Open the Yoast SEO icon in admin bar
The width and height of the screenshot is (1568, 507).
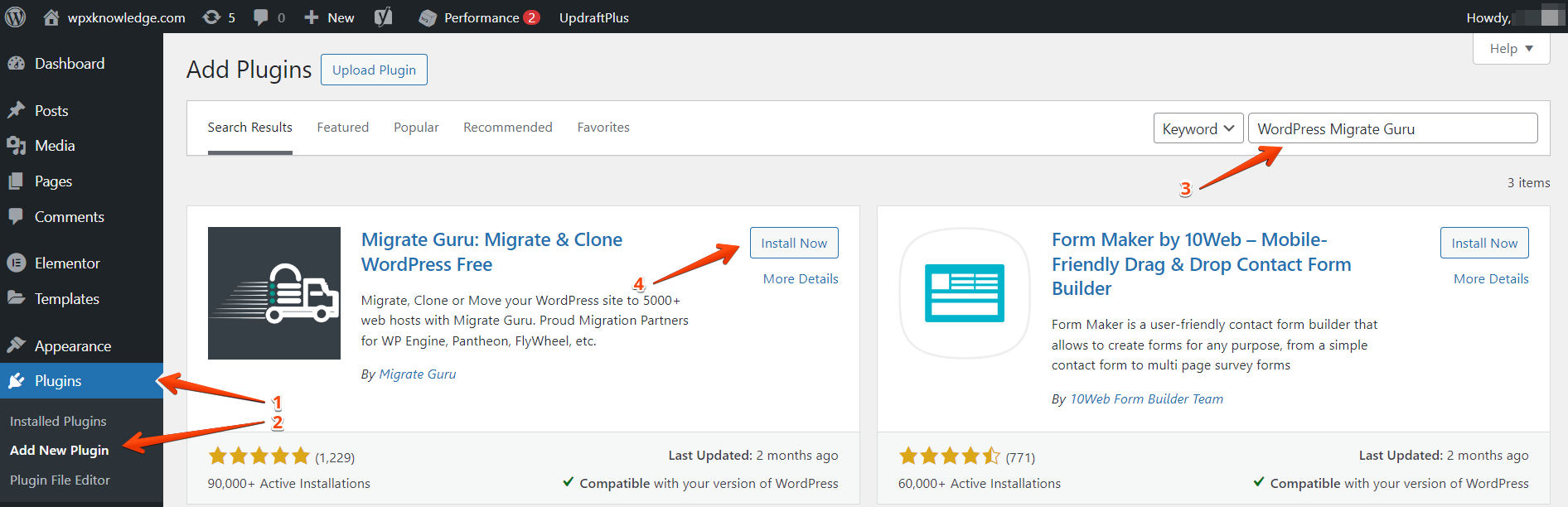pos(383,17)
